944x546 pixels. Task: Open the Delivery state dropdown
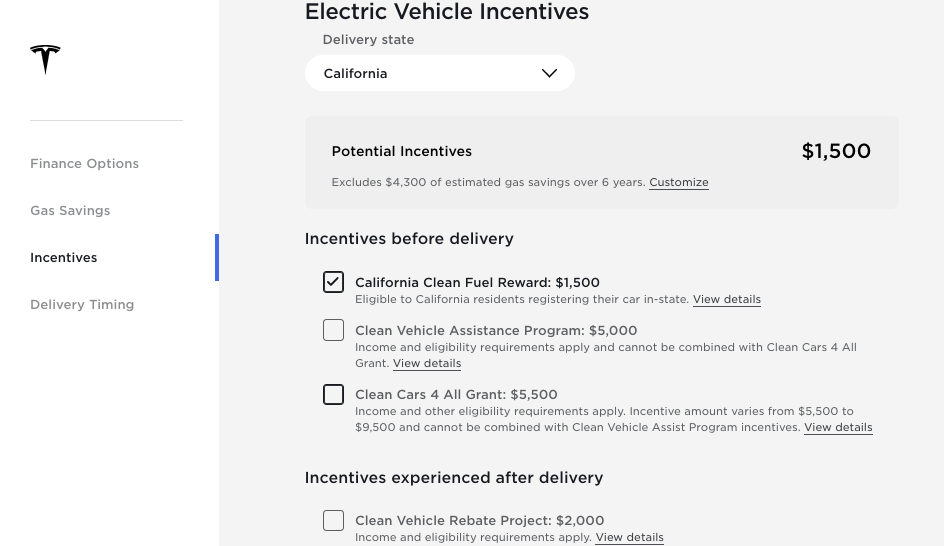click(439, 73)
